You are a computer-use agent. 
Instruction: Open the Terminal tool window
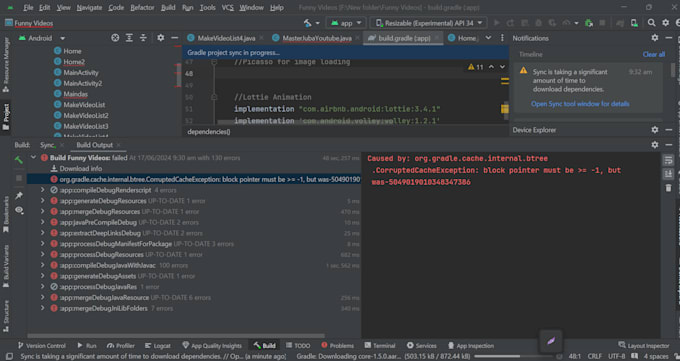[x=380, y=346]
